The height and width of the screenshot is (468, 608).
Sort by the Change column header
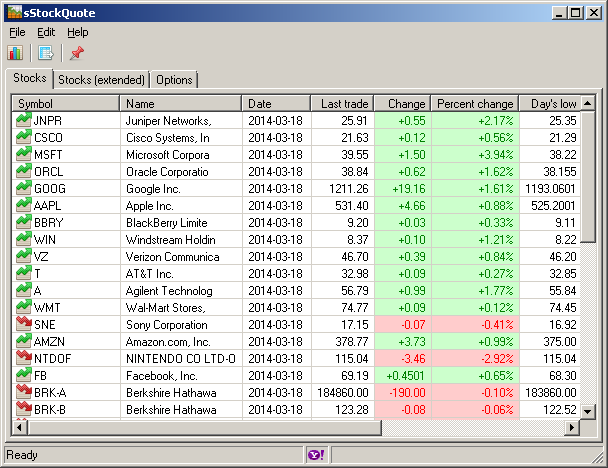[x=402, y=104]
